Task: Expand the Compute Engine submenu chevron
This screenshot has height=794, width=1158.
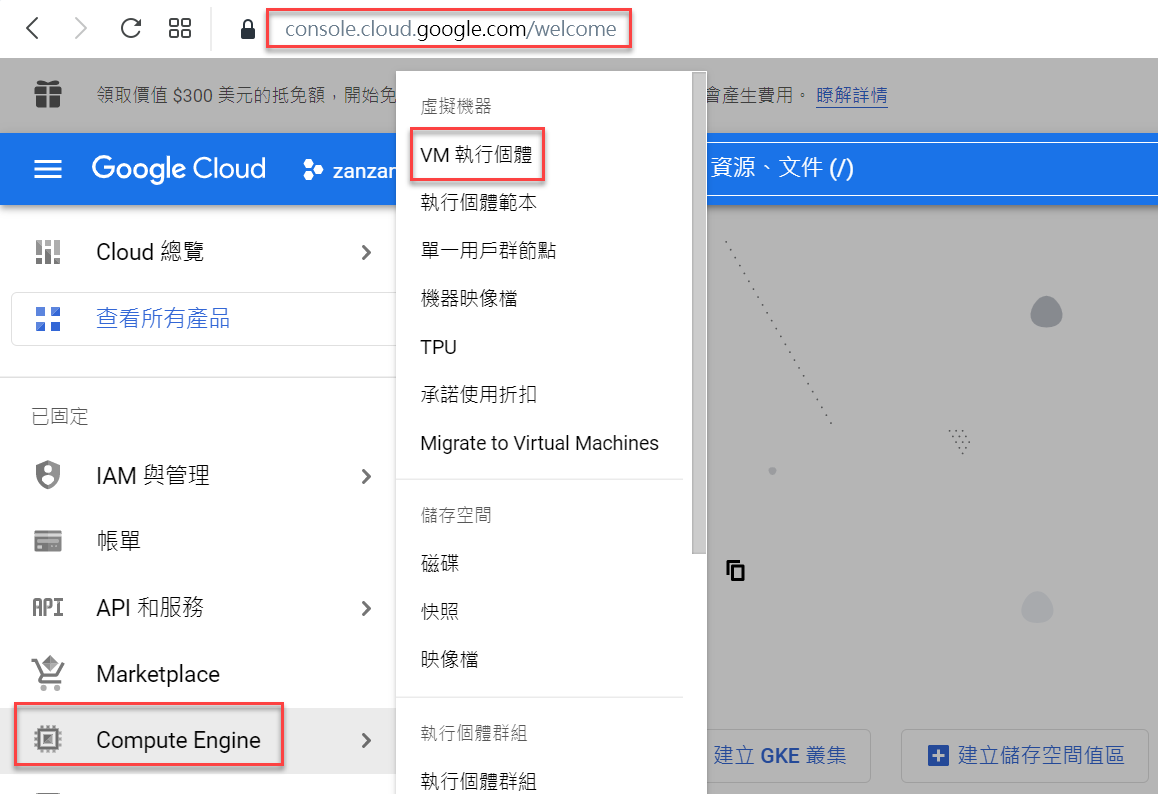Action: point(366,740)
